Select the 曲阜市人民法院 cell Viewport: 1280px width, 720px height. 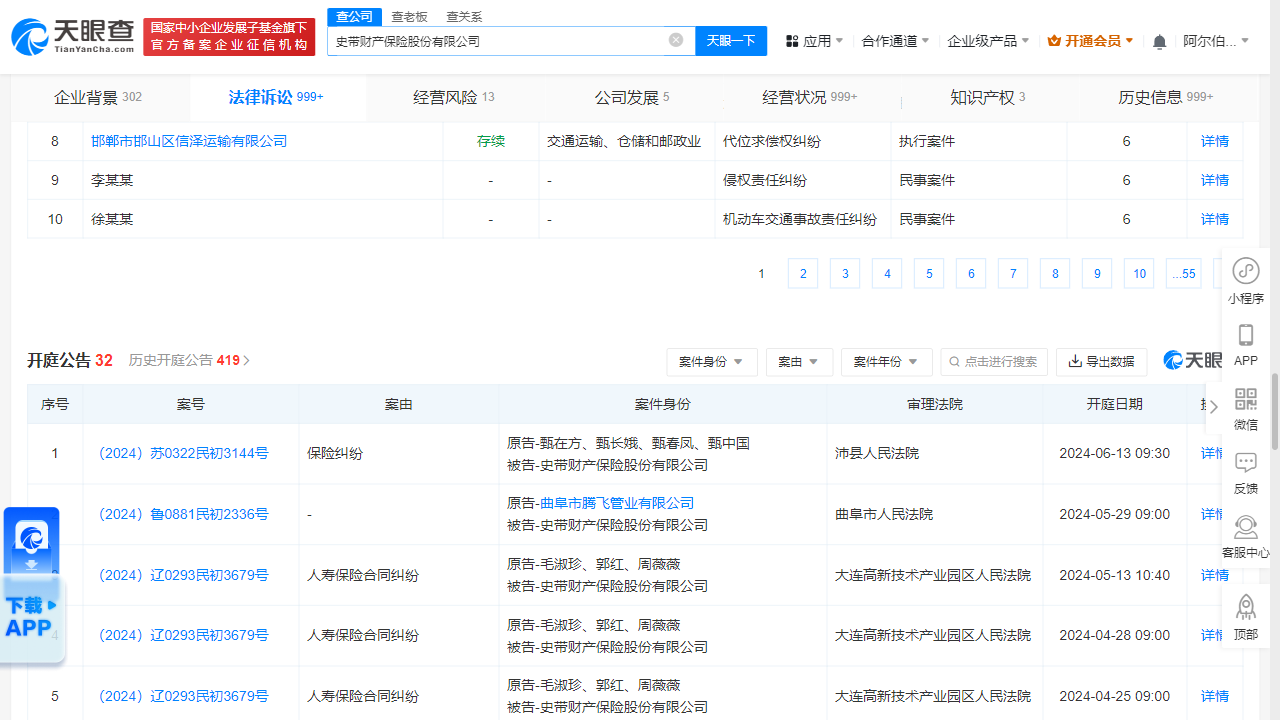coord(934,514)
